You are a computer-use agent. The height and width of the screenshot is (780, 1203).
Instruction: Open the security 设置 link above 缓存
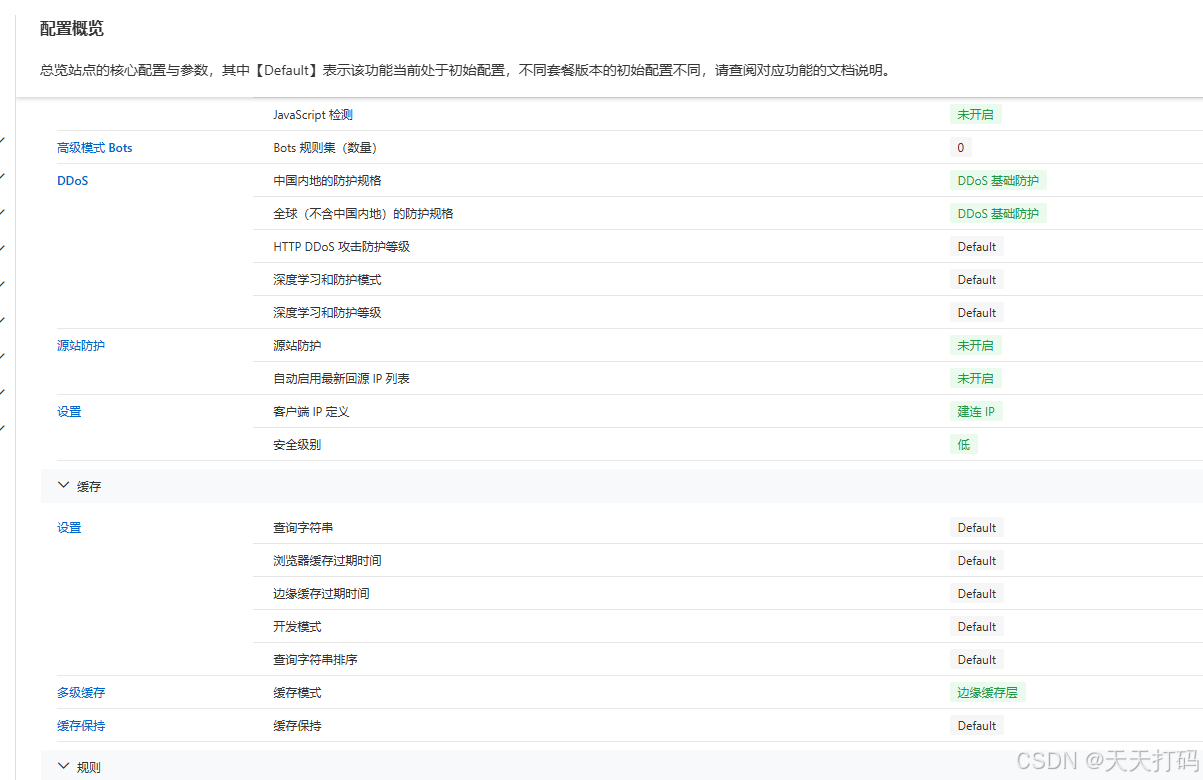pyautogui.click(x=69, y=412)
